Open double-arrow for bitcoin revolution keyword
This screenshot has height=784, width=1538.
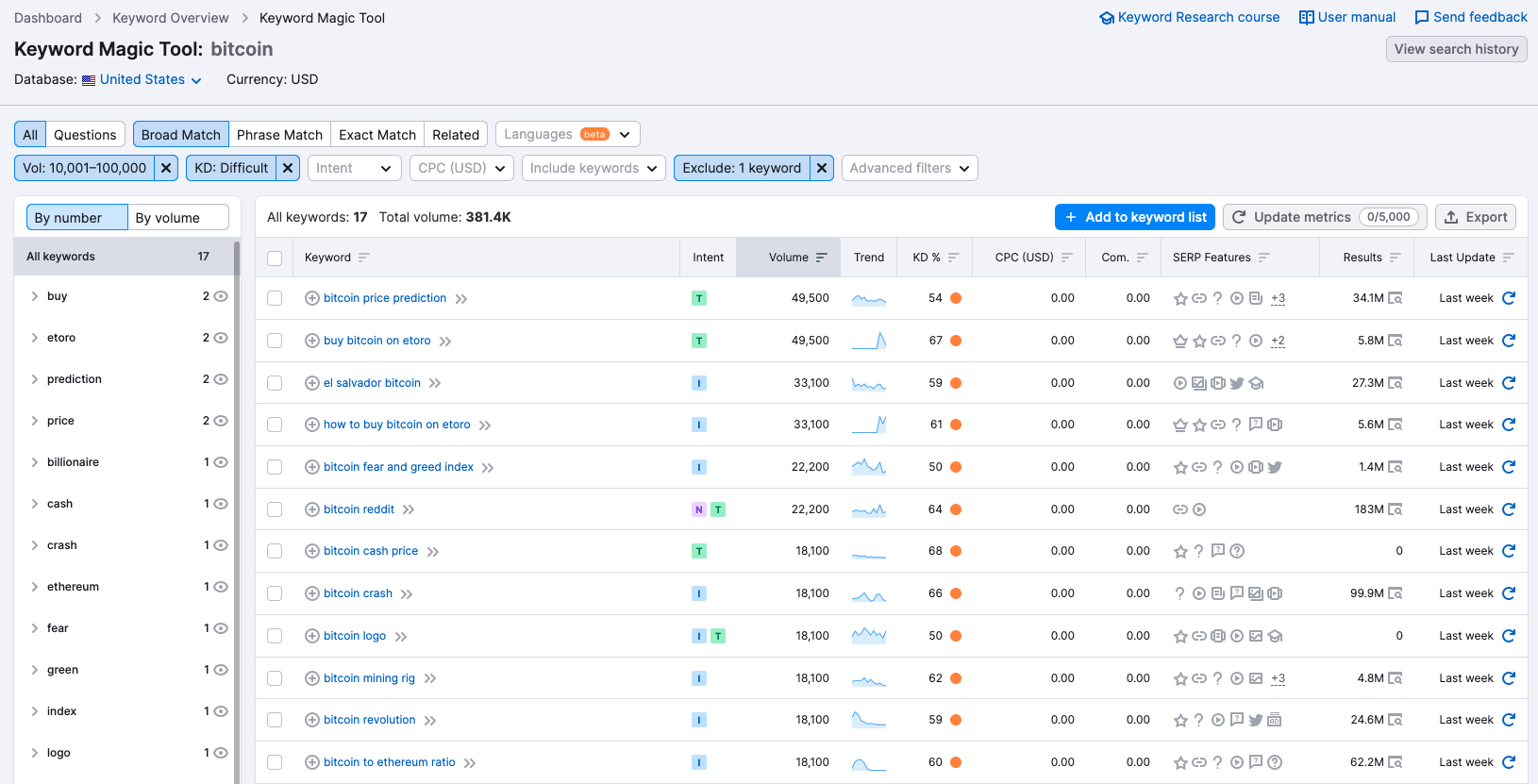[x=430, y=721]
